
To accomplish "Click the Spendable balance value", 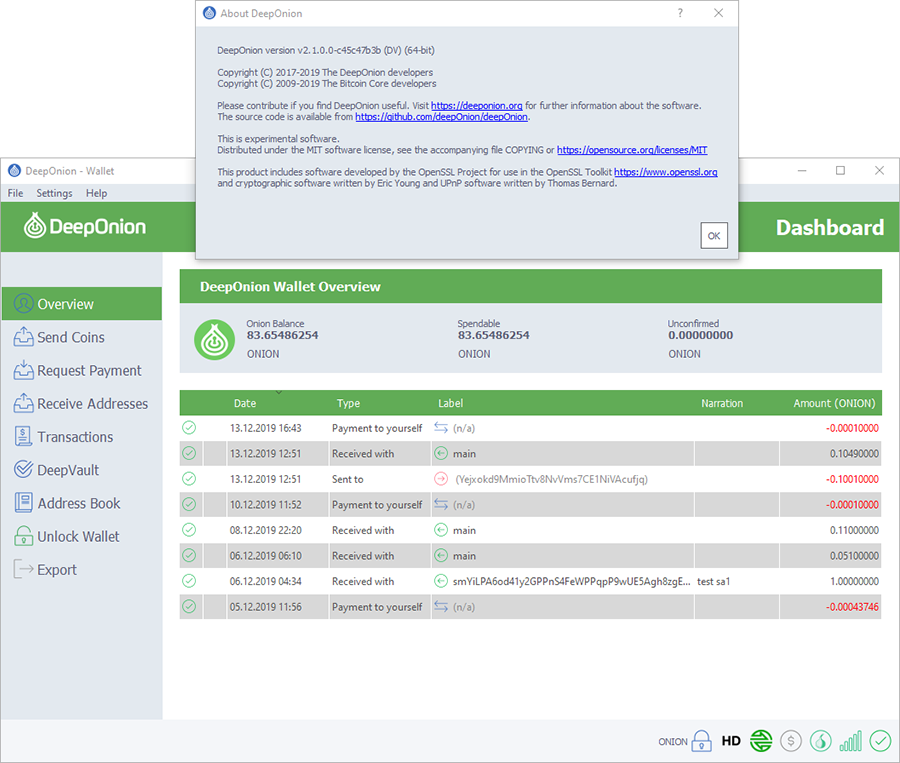I will click(494, 335).
